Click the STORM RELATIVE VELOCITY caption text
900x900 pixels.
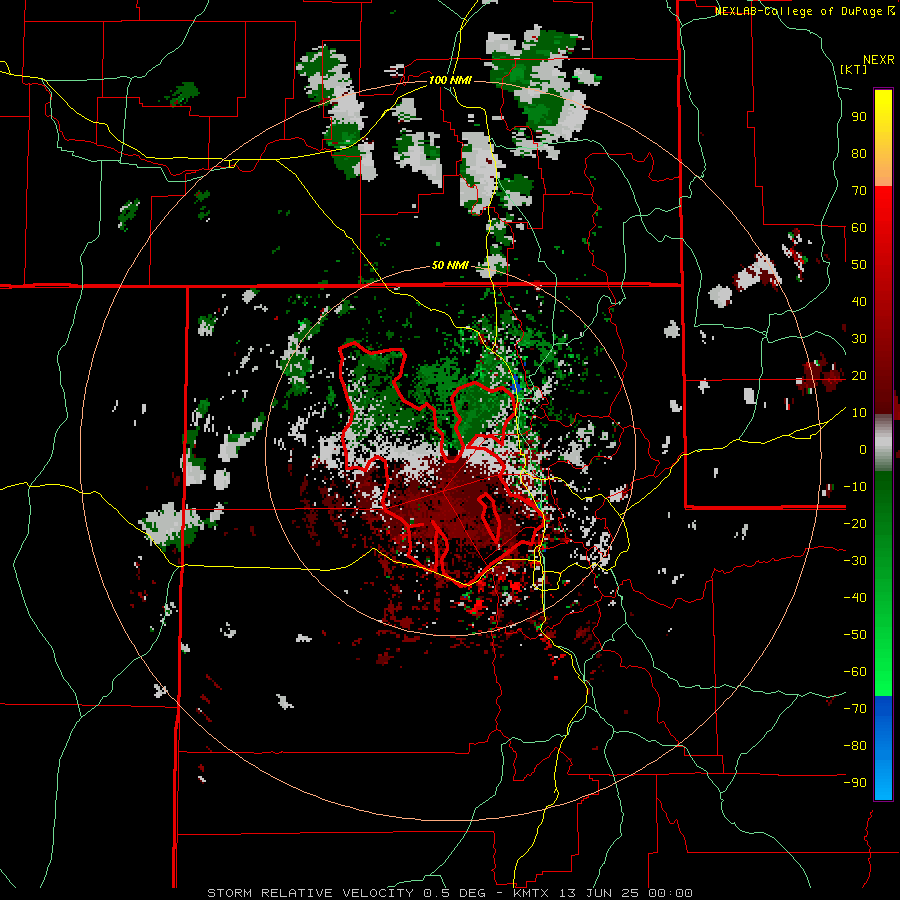pos(310,893)
